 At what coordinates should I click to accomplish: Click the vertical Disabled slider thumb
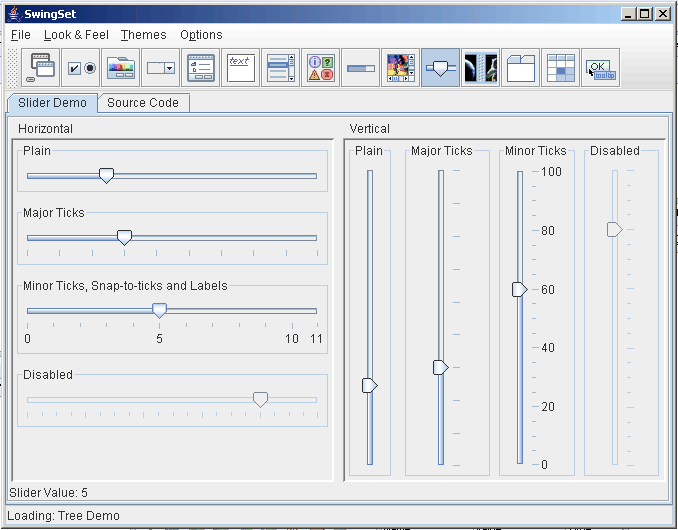614,230
